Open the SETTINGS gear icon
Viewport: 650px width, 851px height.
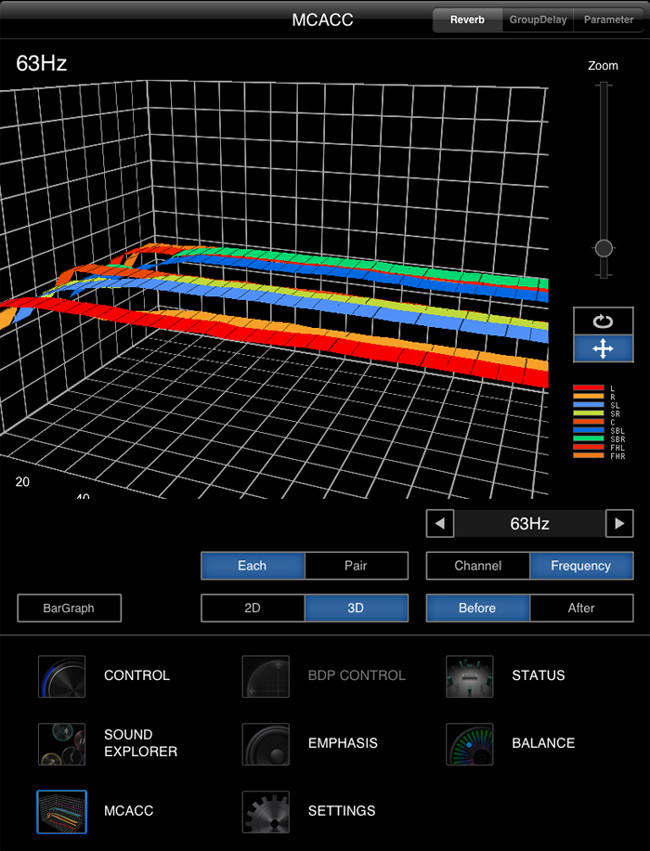coord(265,811)
